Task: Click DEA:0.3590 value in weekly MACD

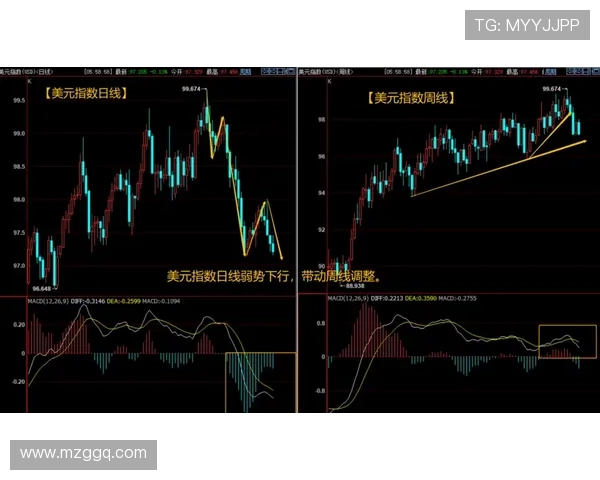Action: pos(421,298)
